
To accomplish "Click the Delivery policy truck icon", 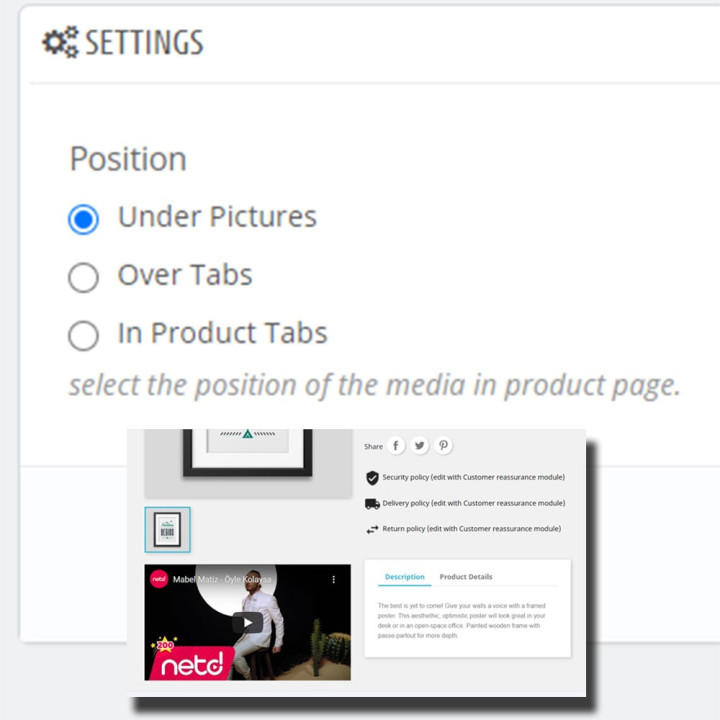I will tap(372, 504).
